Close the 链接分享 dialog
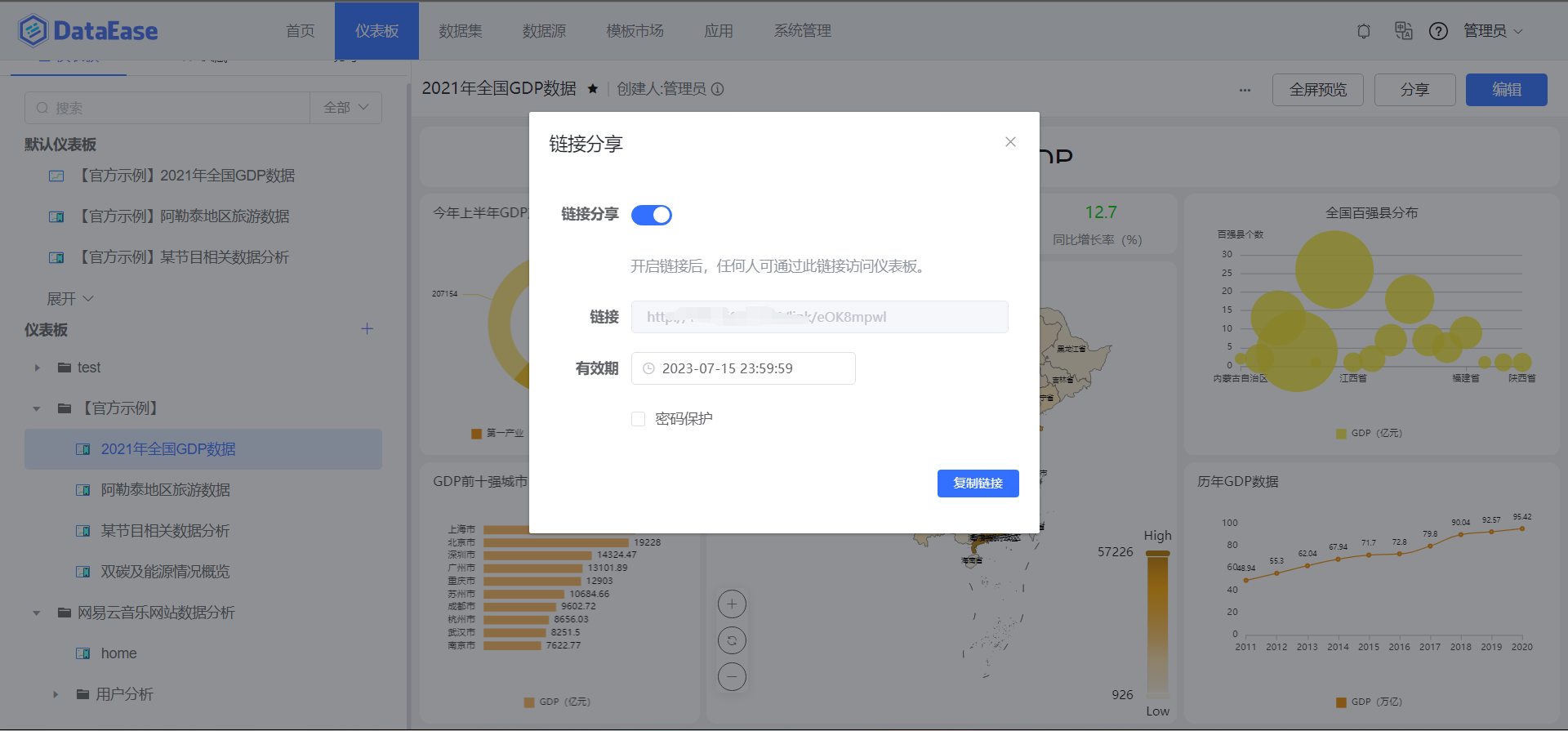 coord(1010,142)
